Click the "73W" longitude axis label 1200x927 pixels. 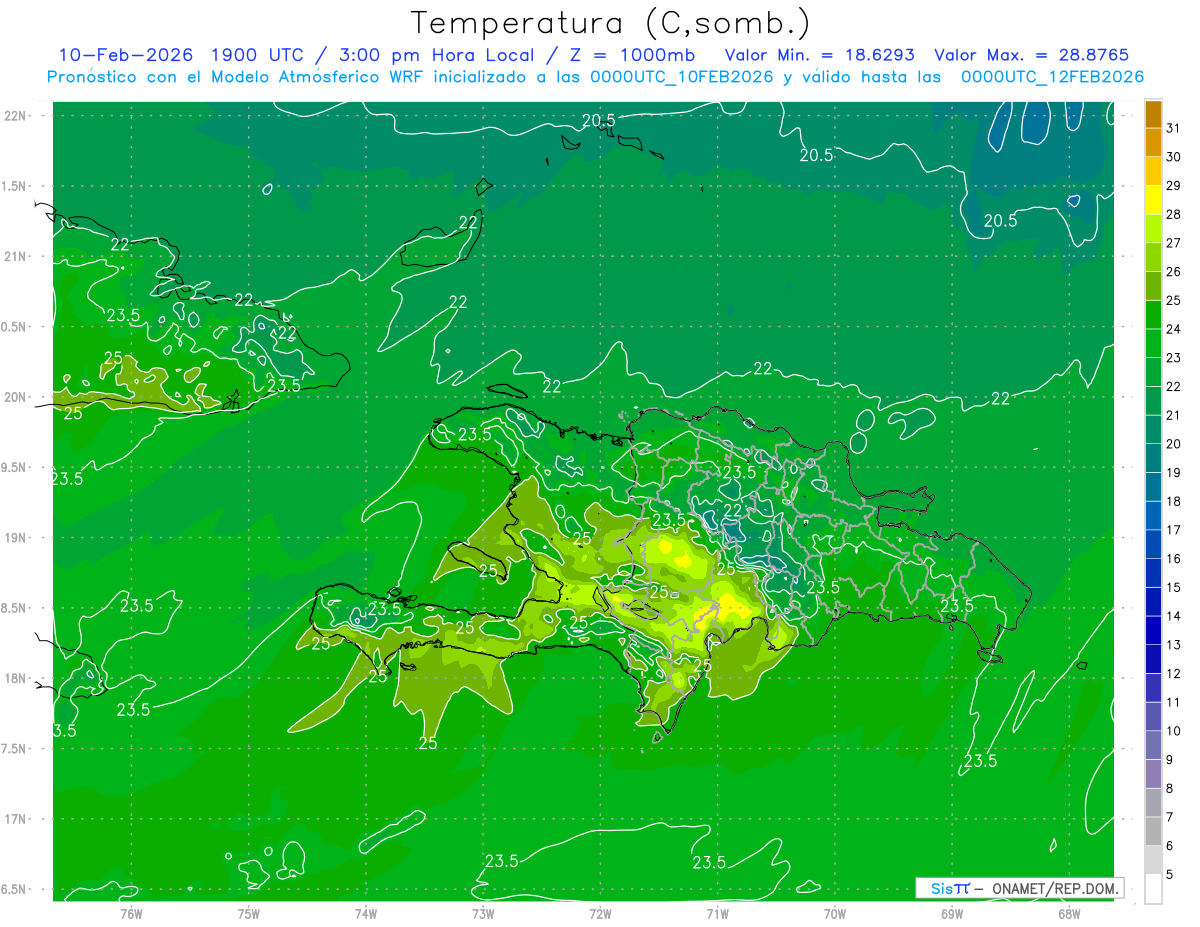click(x=483, y=914)
